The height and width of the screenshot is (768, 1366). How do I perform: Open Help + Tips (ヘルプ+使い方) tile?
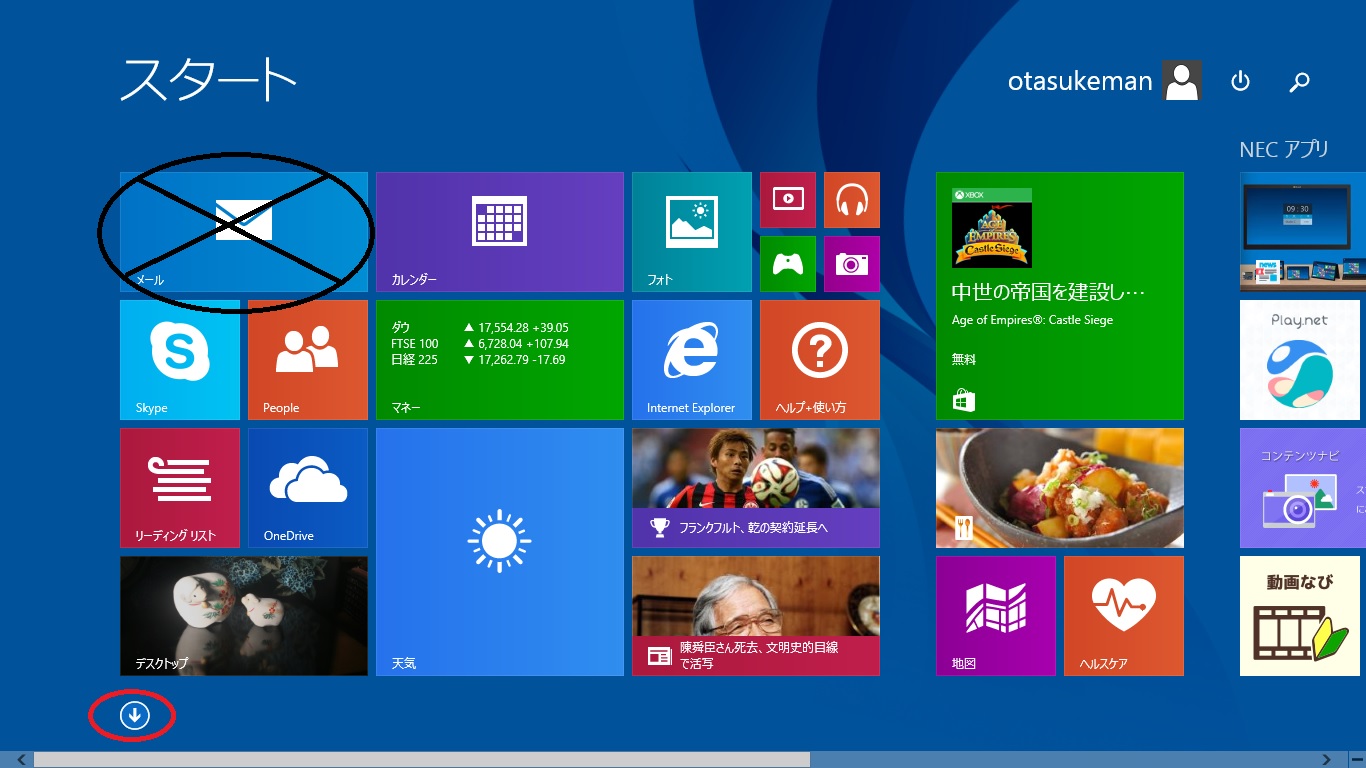(820, 360)
